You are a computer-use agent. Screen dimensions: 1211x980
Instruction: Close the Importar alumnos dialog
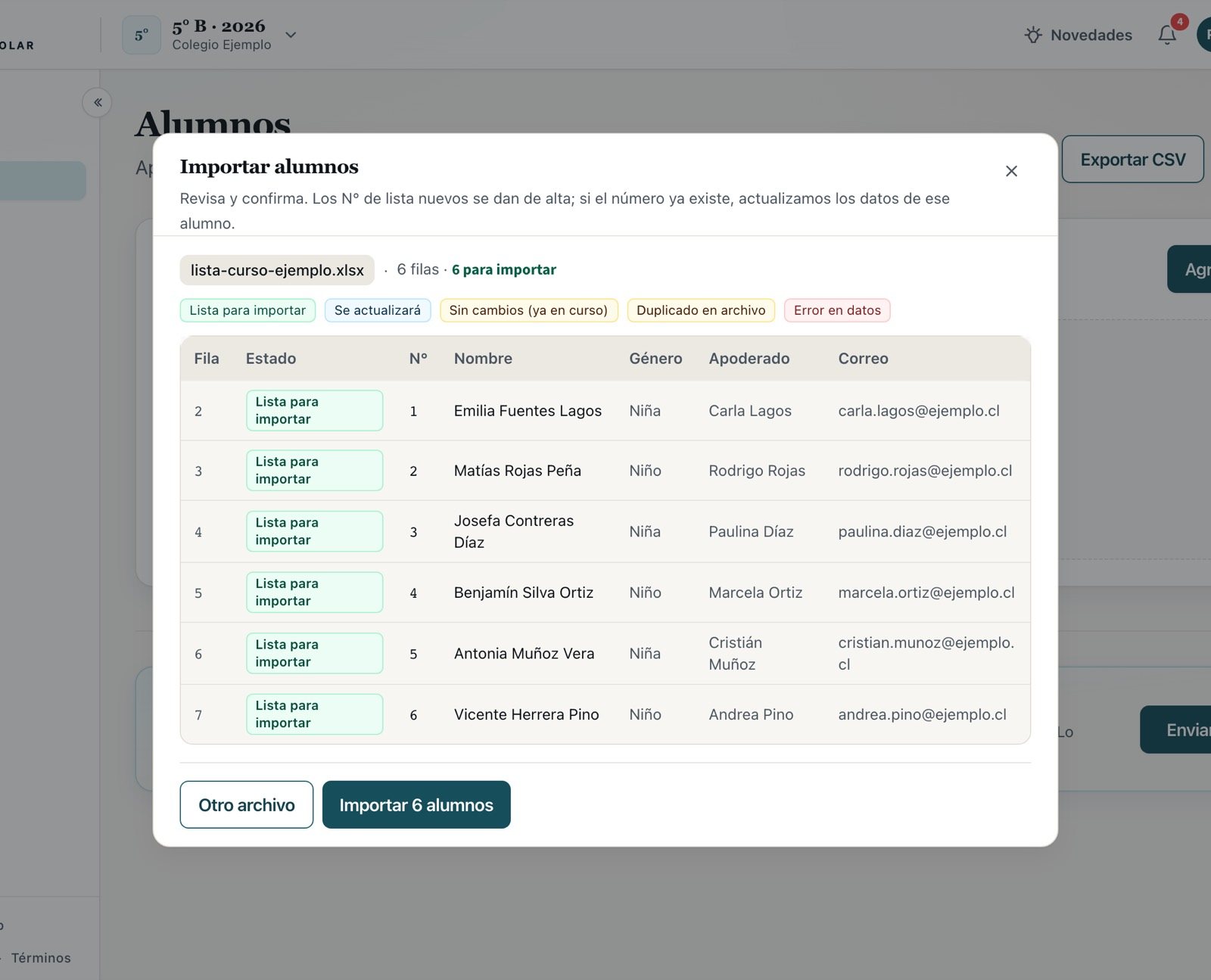[x=1011, y=171]
